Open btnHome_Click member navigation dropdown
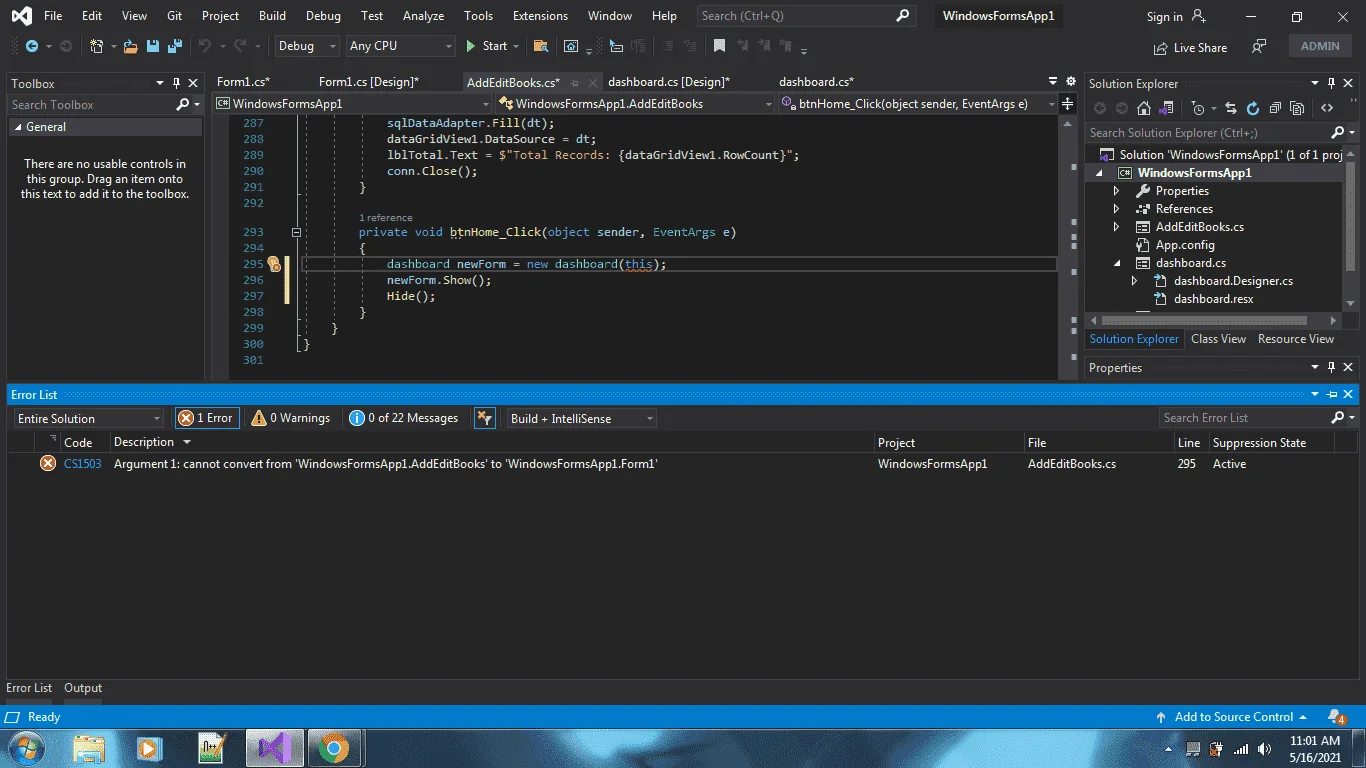Viewport: 1366px width, 768px height. click(x=919, y=103)
